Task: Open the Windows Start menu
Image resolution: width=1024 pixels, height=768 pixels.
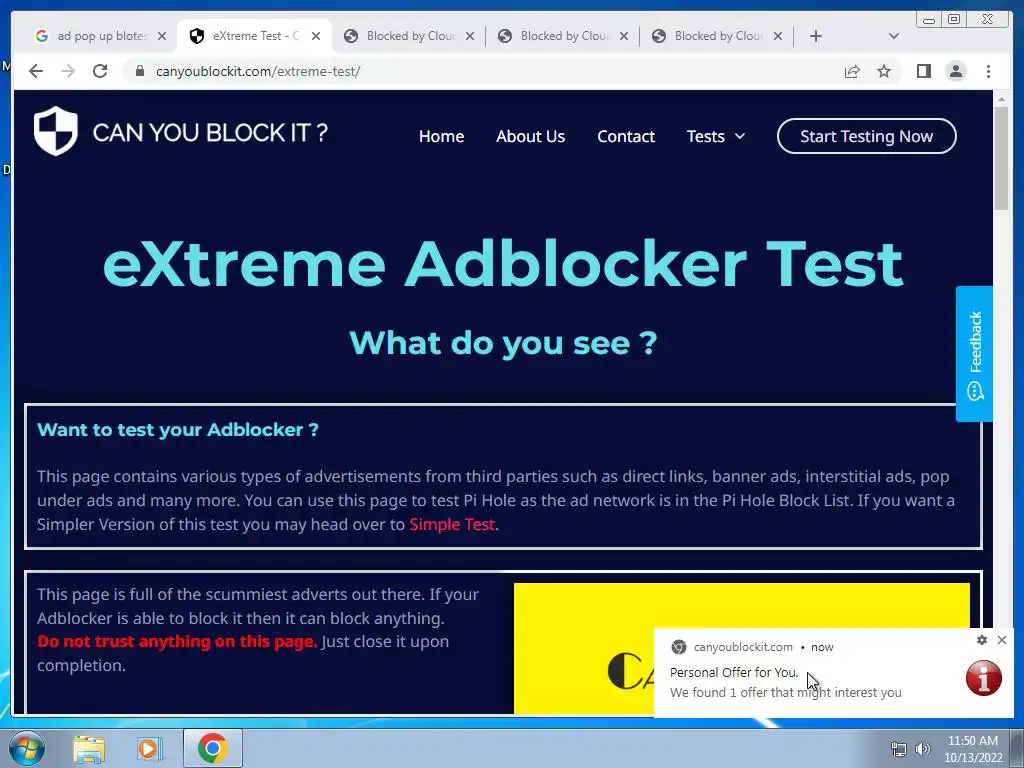Action: coord(27,748)
